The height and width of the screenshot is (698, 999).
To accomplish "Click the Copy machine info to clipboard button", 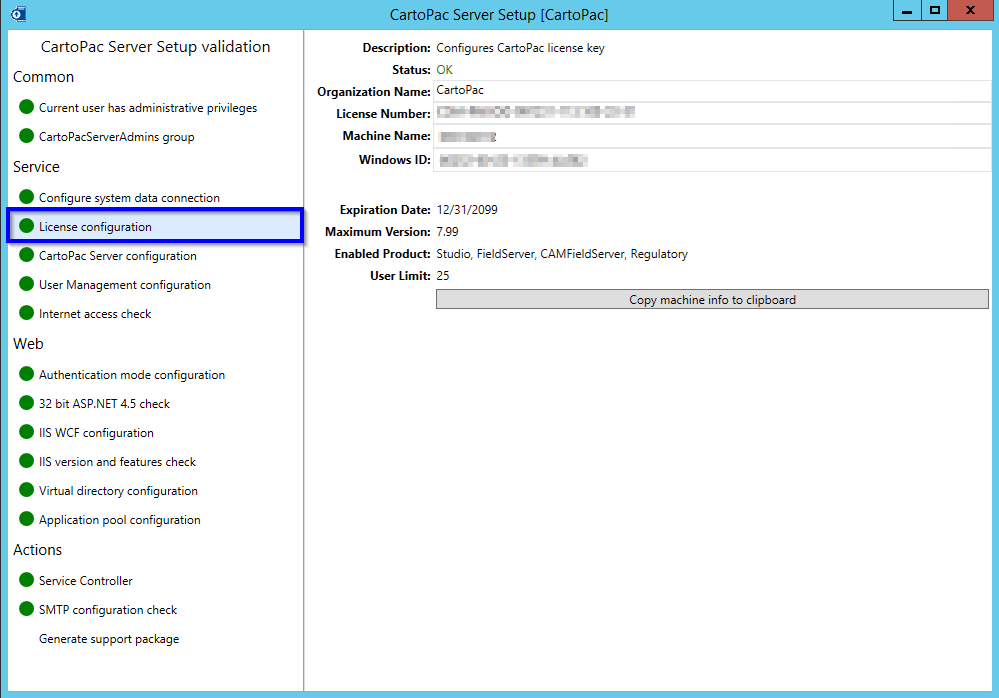I will pyautogui.click(x=711, y=299).
